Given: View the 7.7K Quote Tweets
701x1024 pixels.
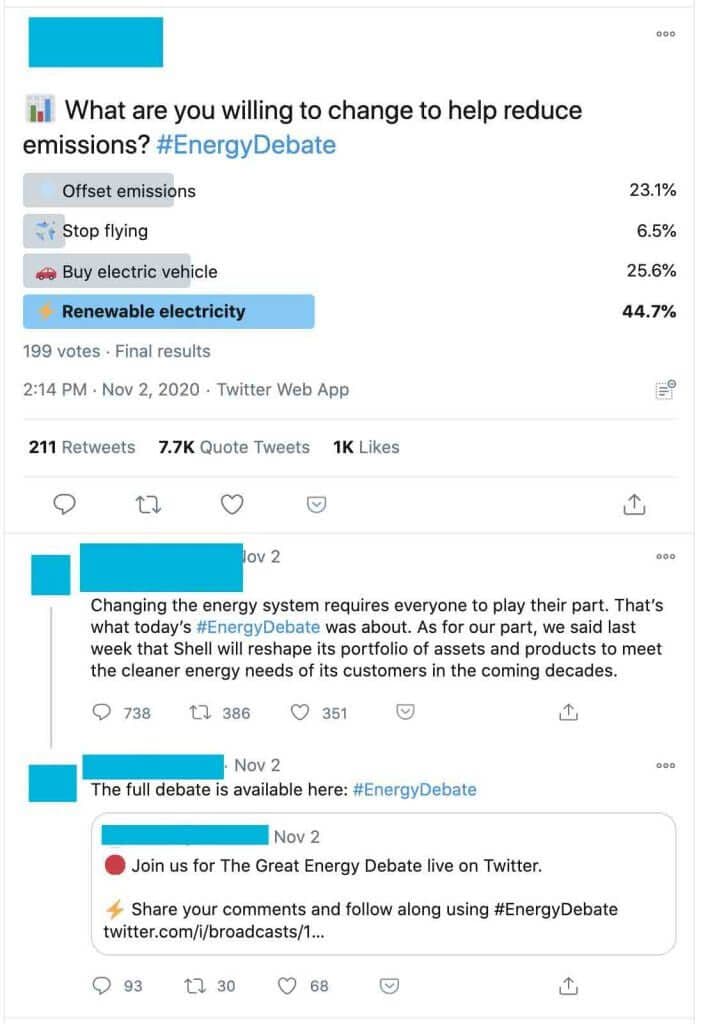Looking at the screenshot, I should coord(234,447).
